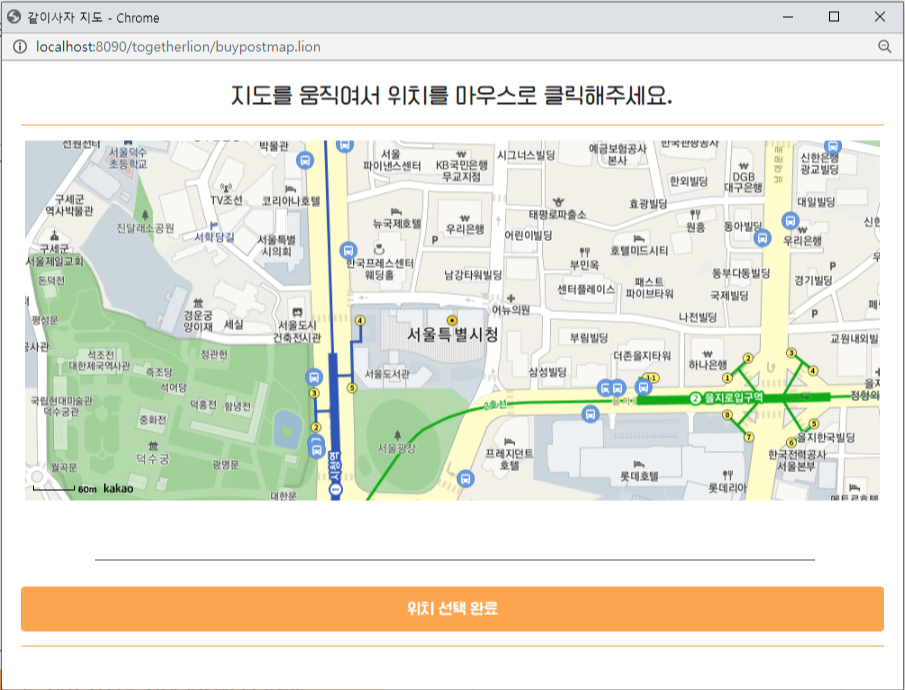Viewport: 905px width, 690px height.
Task: Click the 남강타워빌딩 label
Action: coord(473,275)
